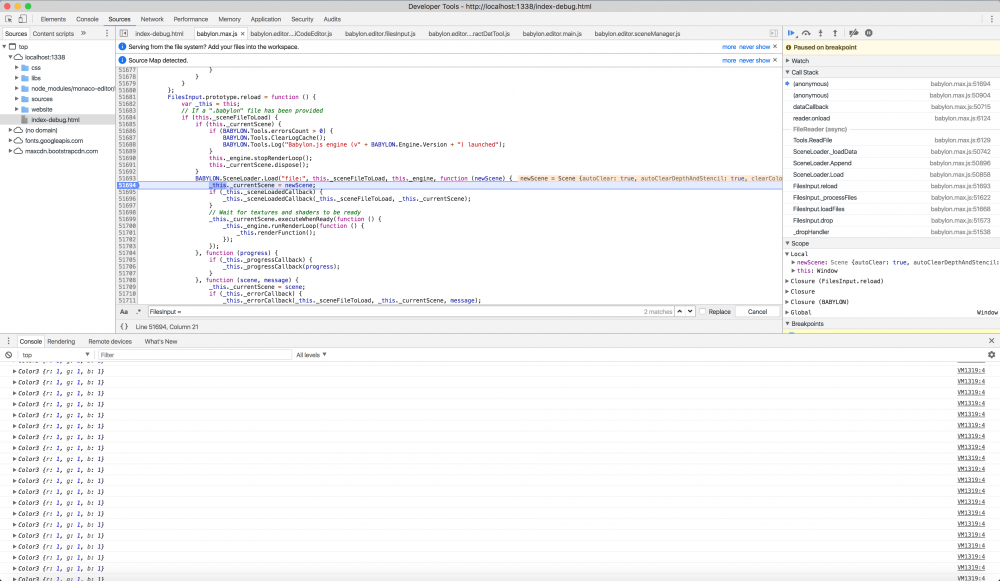Click 'never show' in Source Map infobar
The width and height of the screenshot is (1000, 581).
point(754,60)
